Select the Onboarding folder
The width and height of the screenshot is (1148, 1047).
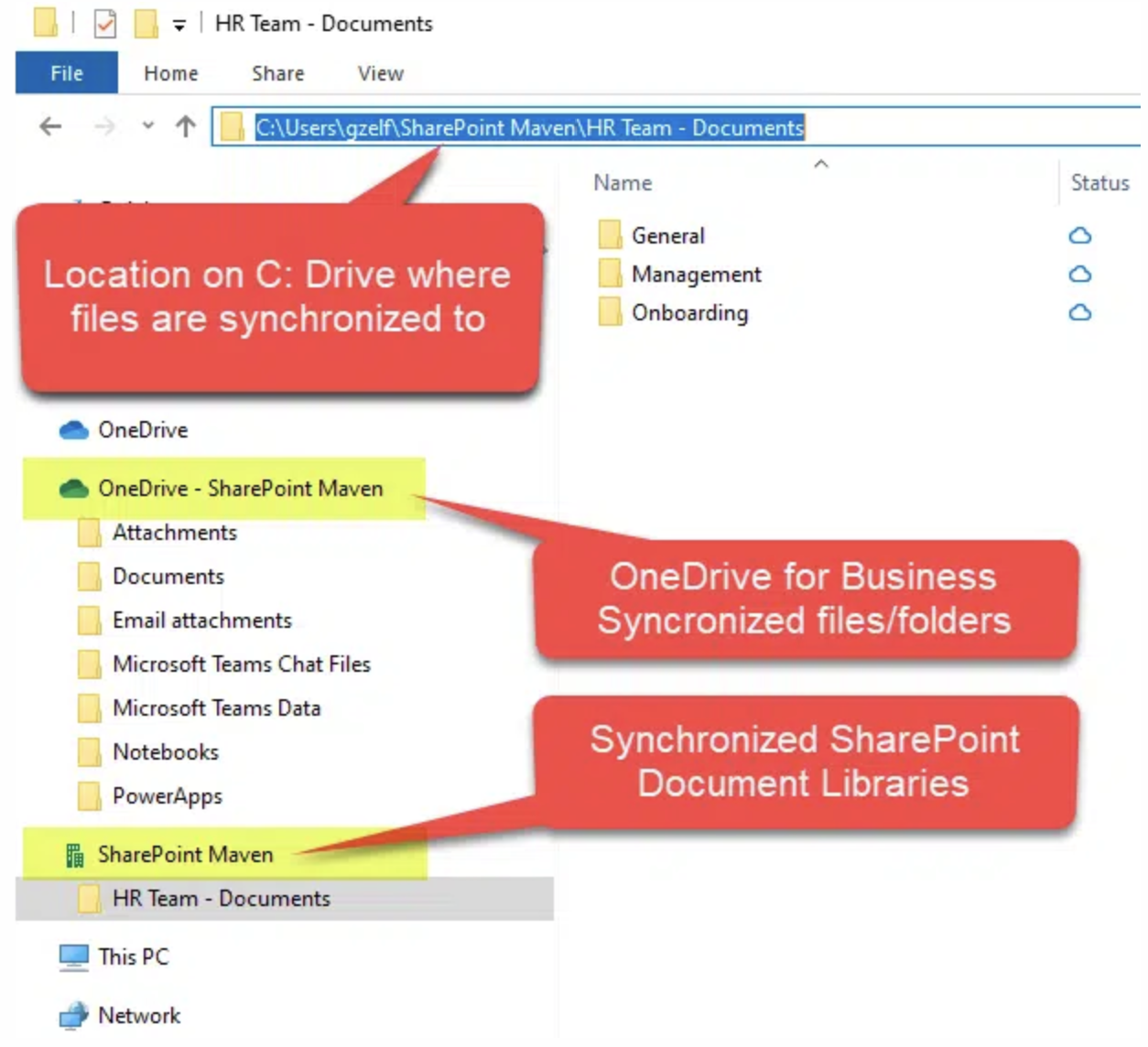[x=689, y=313]
